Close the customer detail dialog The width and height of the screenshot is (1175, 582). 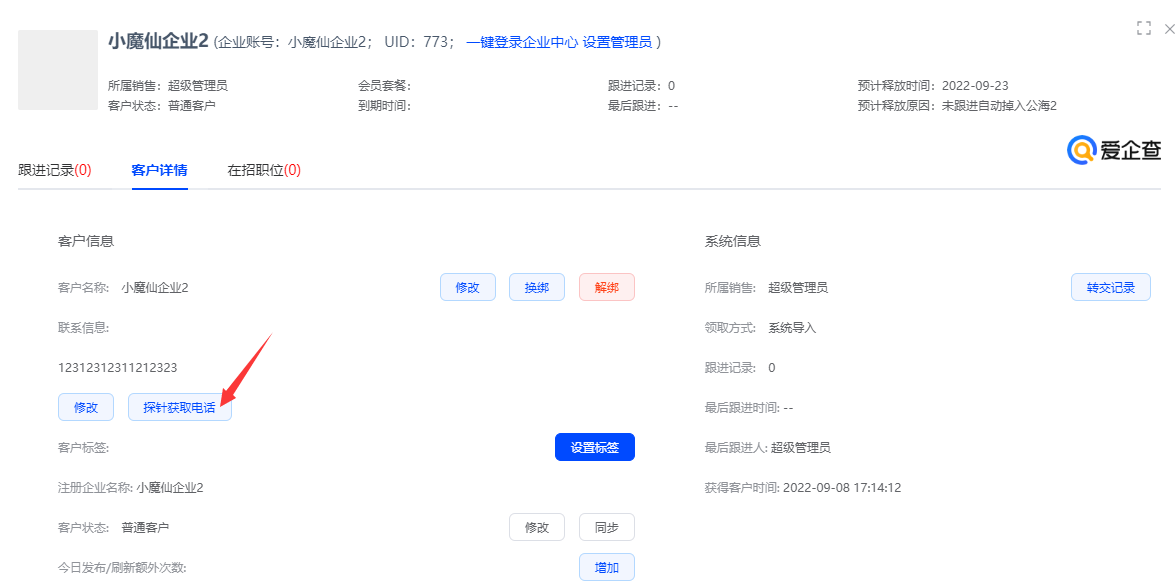[x=1169, y=29]
